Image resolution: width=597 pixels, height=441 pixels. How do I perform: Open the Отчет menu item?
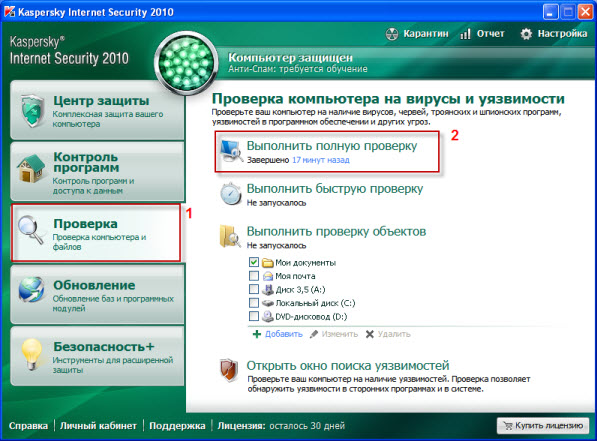490,34
